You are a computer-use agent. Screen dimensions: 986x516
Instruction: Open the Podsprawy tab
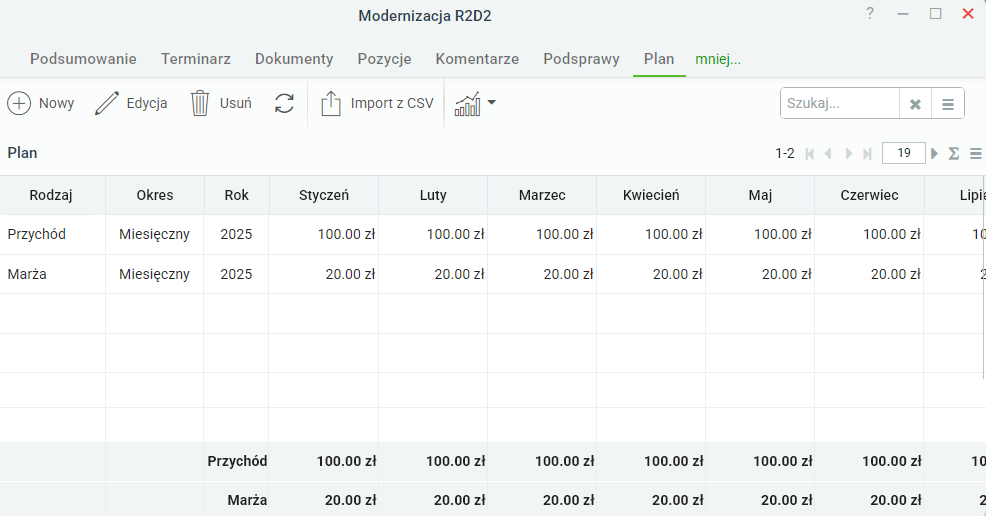[x=581, y=59]
